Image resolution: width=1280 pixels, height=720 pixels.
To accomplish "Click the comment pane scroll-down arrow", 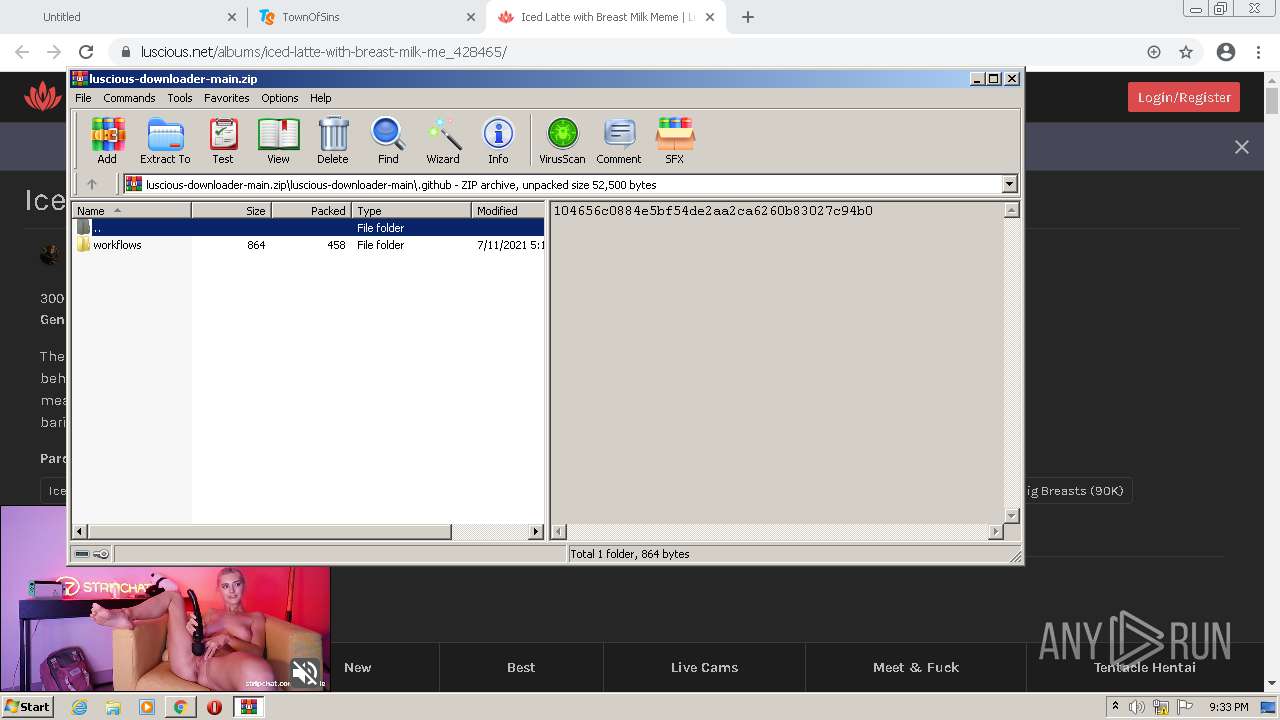I will [x=1011, y=516].
